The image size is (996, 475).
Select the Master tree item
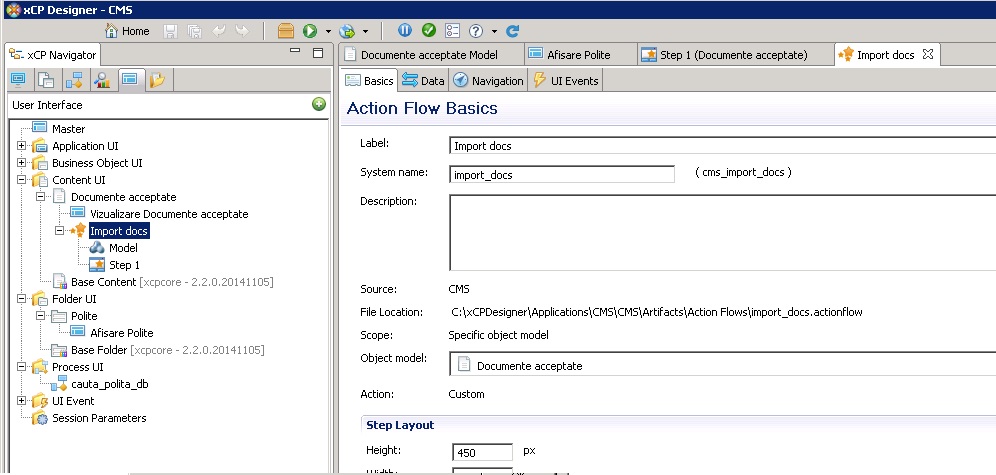pyautogui.click(x=69, y=128)
